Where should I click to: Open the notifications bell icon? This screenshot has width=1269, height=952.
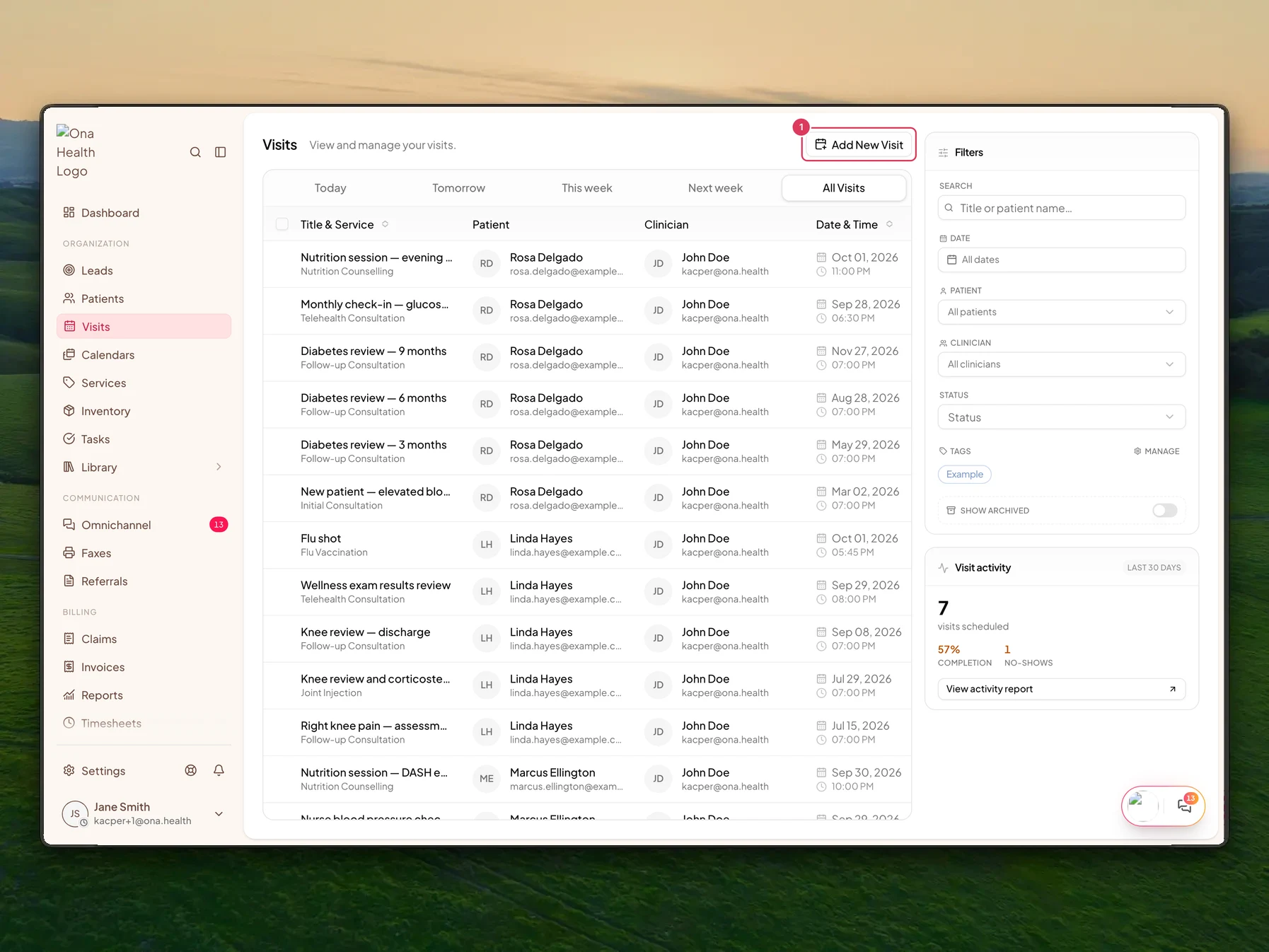point(219,770)
